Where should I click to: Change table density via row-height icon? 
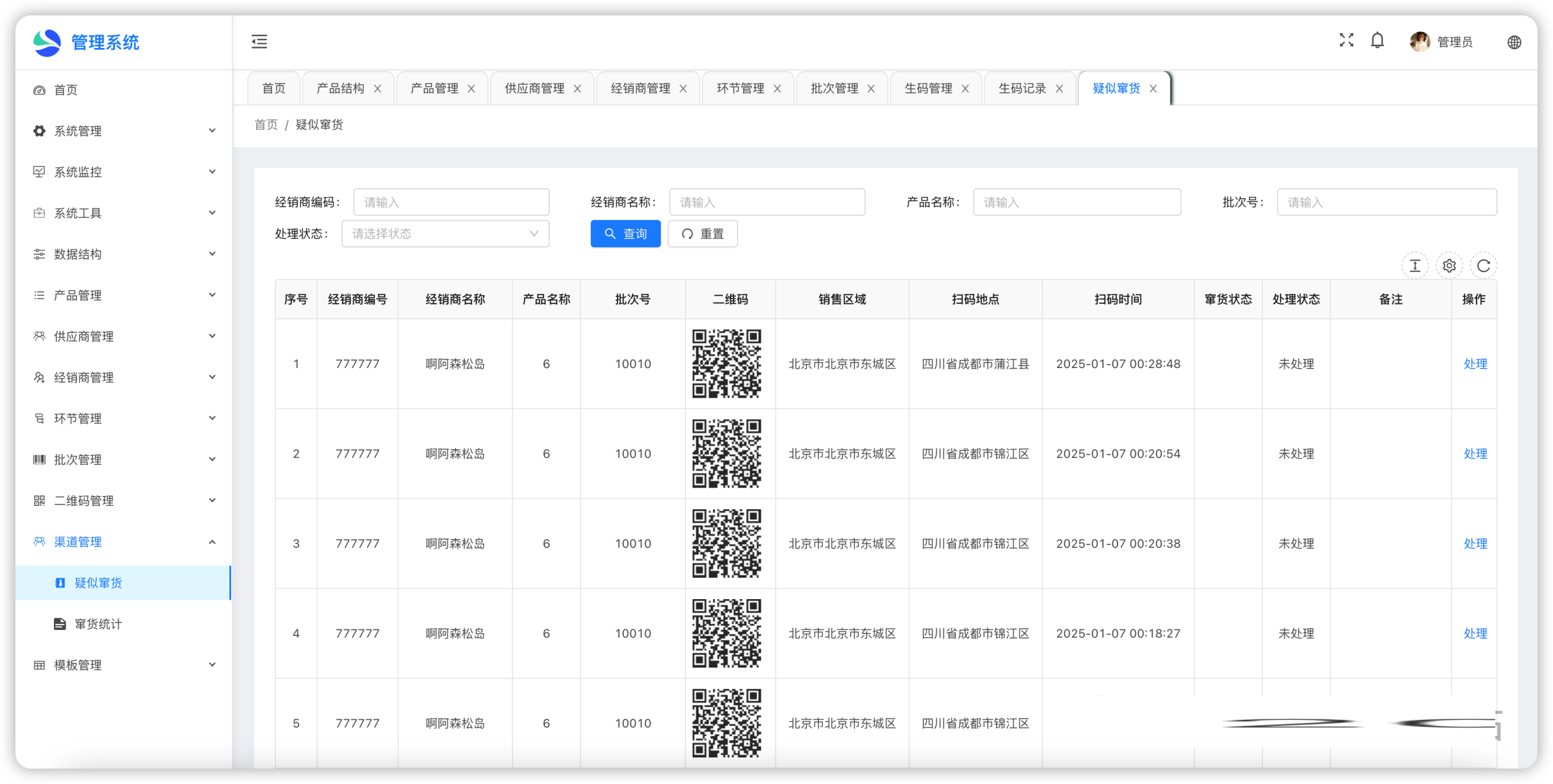click(x=1415, y=266)
